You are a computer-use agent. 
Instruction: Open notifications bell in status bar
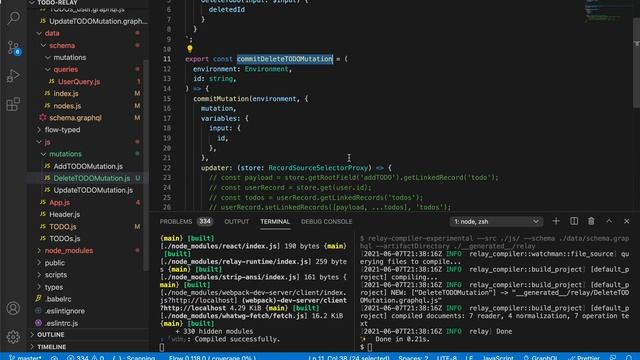629,357
